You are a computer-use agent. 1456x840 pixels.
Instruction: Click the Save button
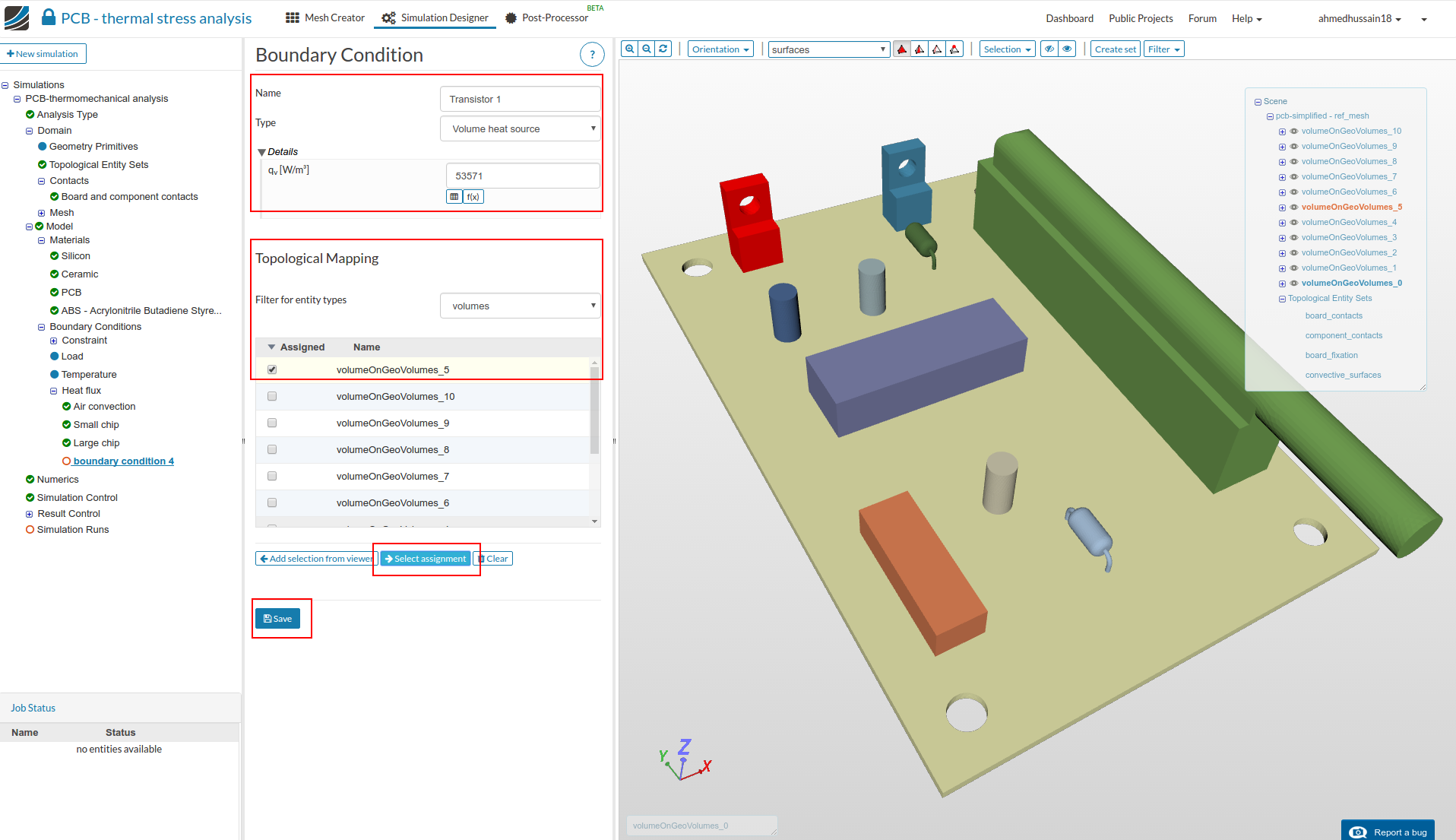click(x=277, y=619)
